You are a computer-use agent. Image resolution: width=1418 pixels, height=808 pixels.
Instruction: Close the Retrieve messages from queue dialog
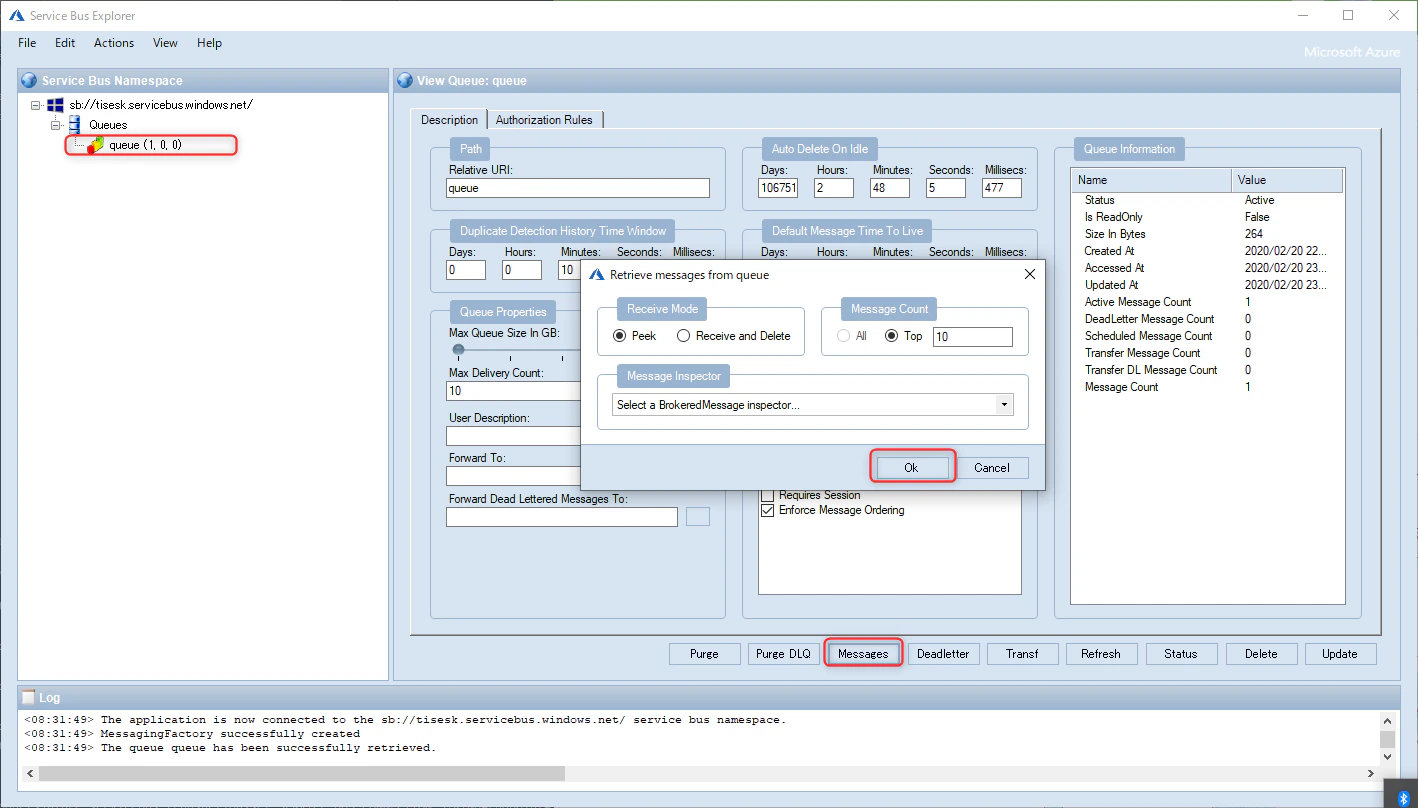(x=1030, y=274)
